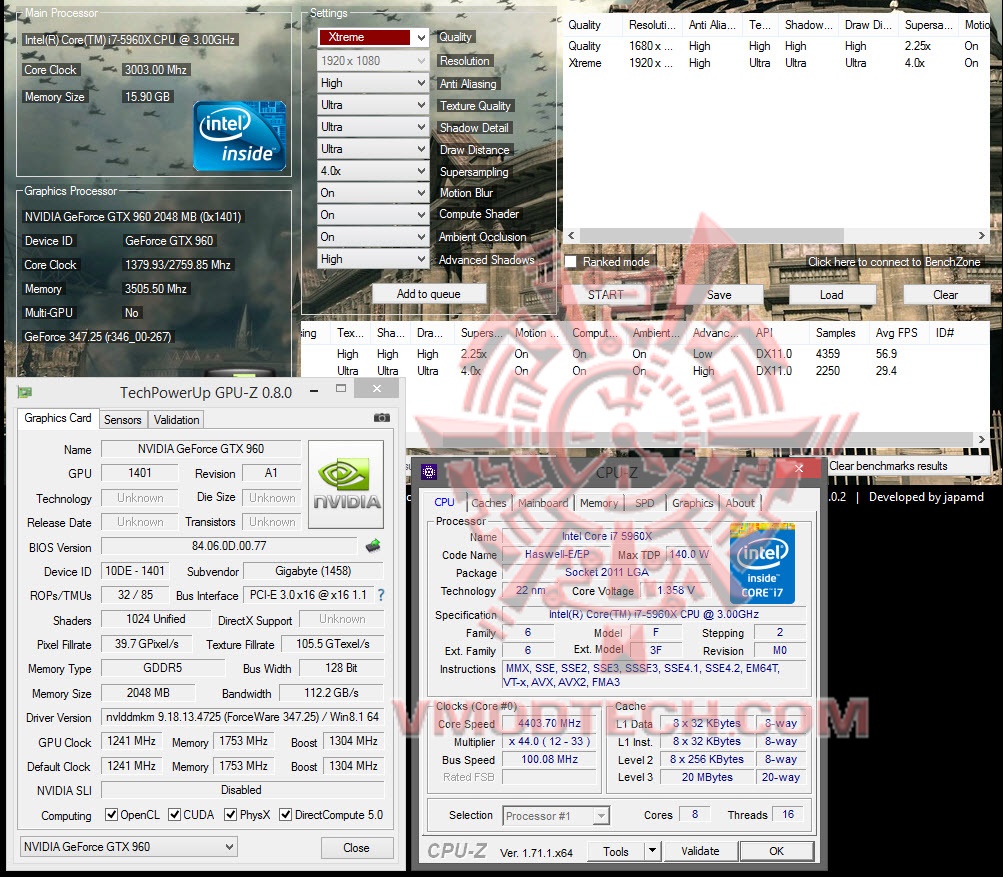Open the SPD tab in CPU-Z
The width and height of the screenshot is (1003, 877).
pyautogui.click(x=645, y=503)
